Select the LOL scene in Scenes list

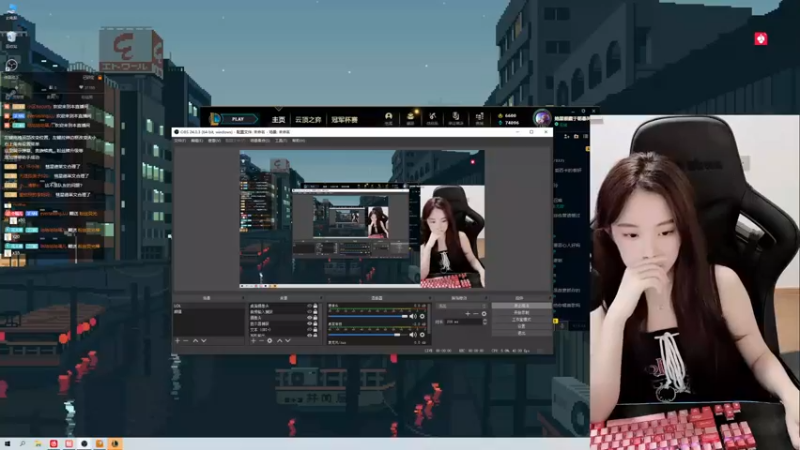click(x=208, y=306)
